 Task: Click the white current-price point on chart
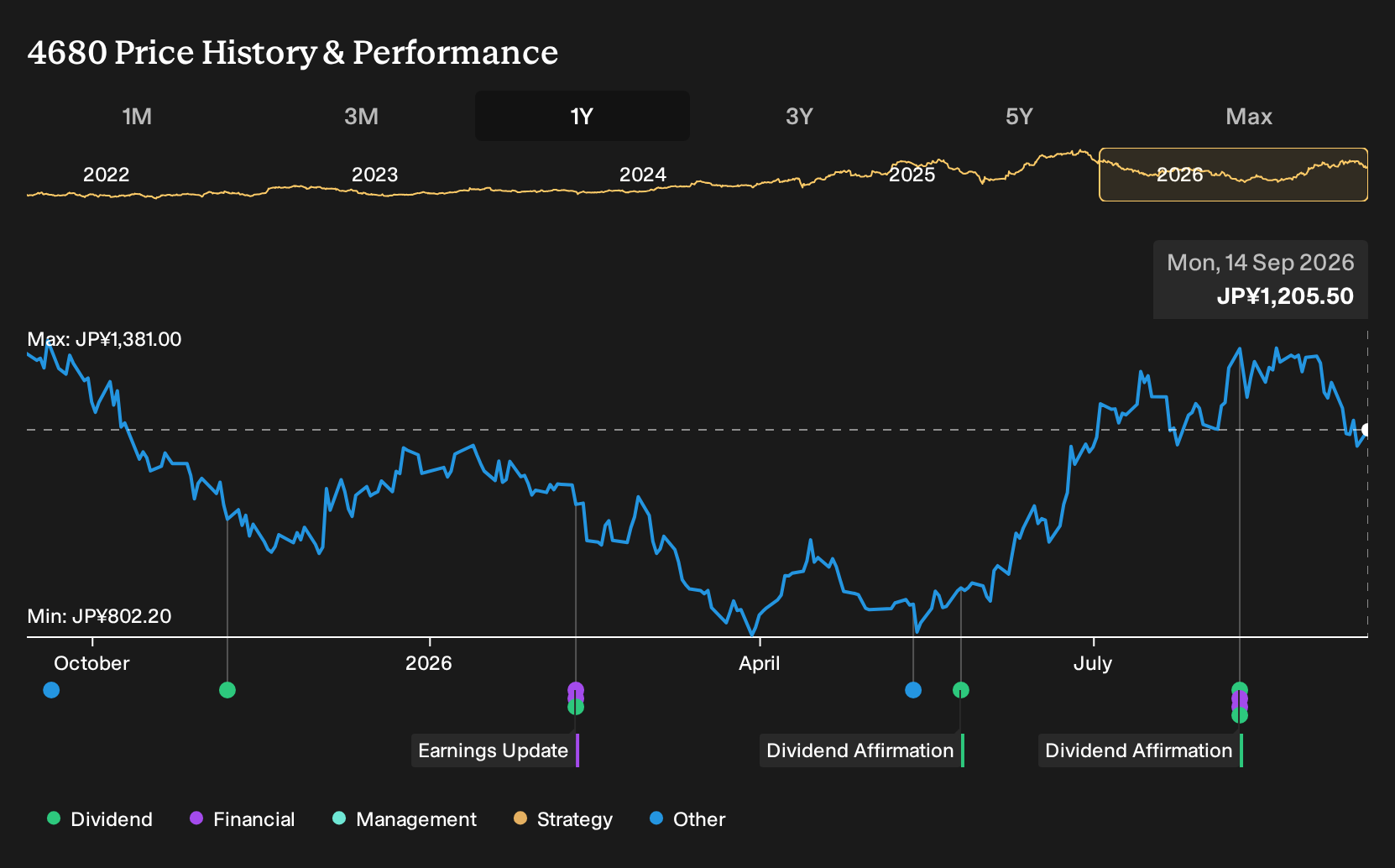1366,430
